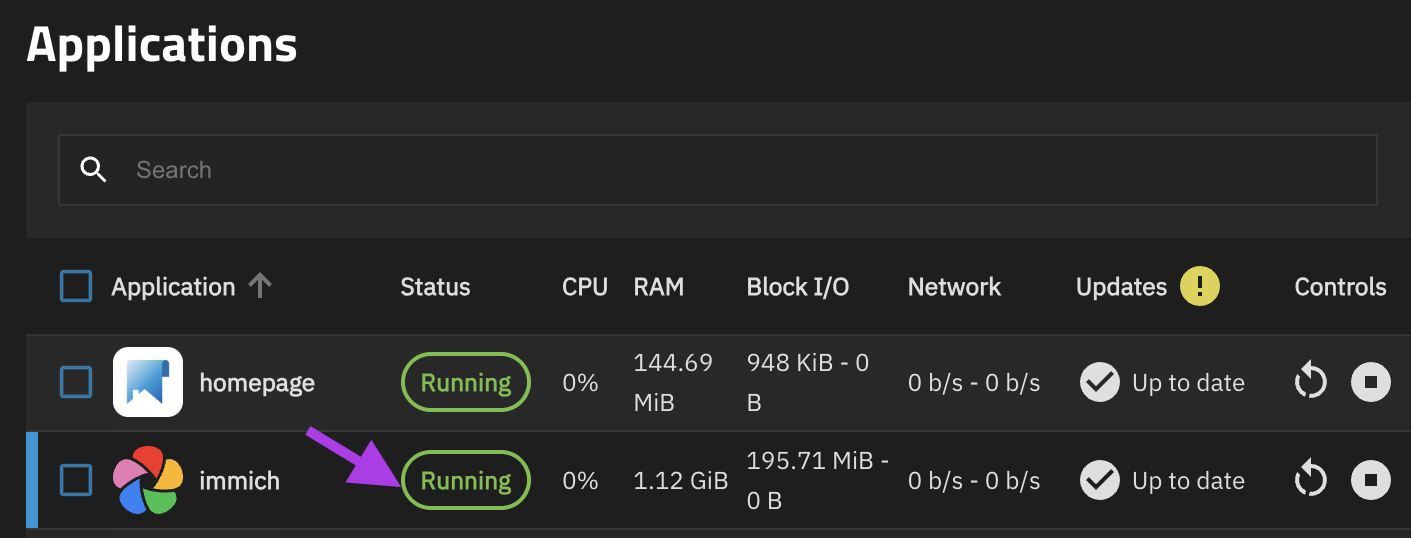Click the search magnifier icon
This screenshot has height=538, width=1411.
click(93, 170)
